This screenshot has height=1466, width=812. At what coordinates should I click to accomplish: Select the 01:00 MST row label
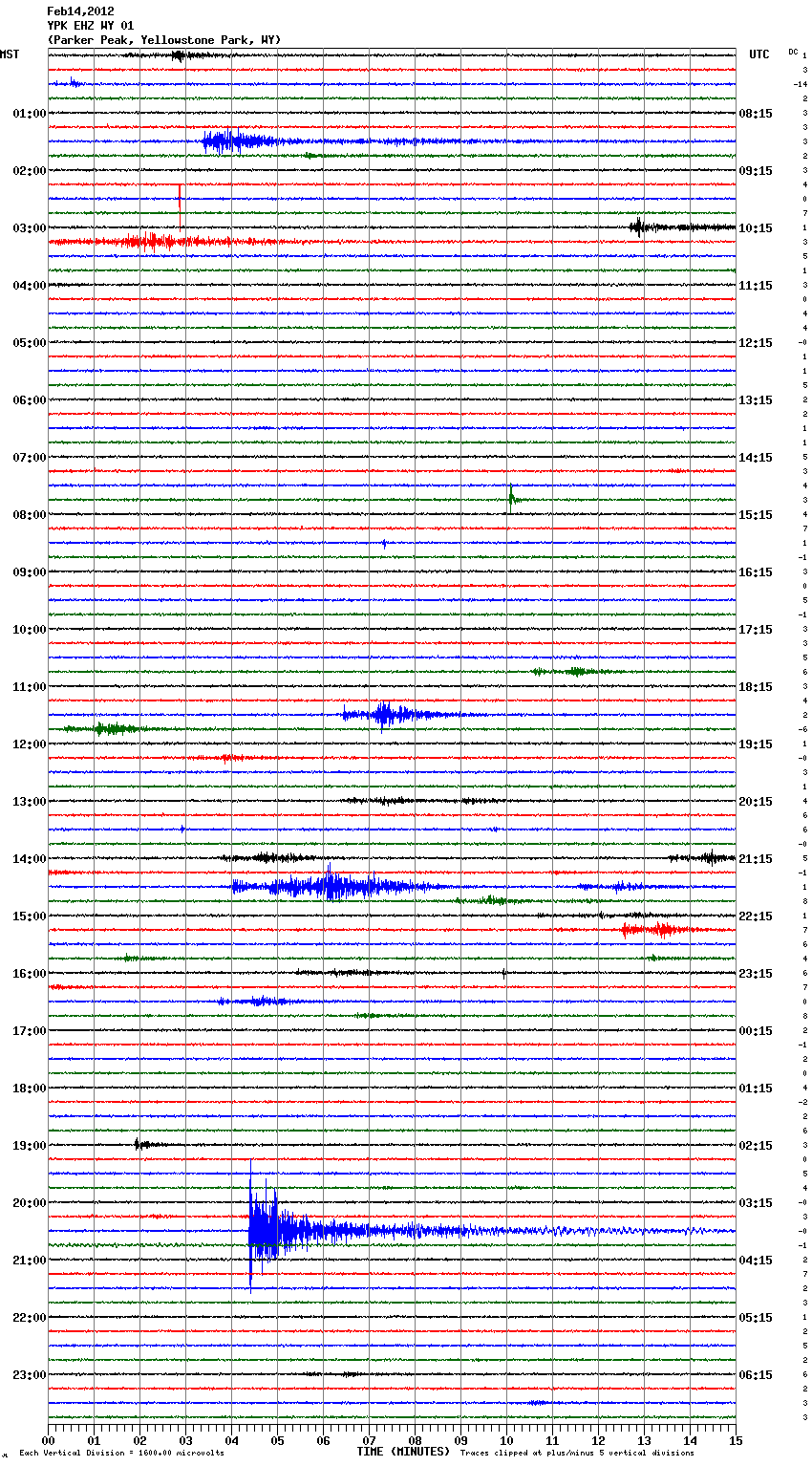tap(30, 114)
